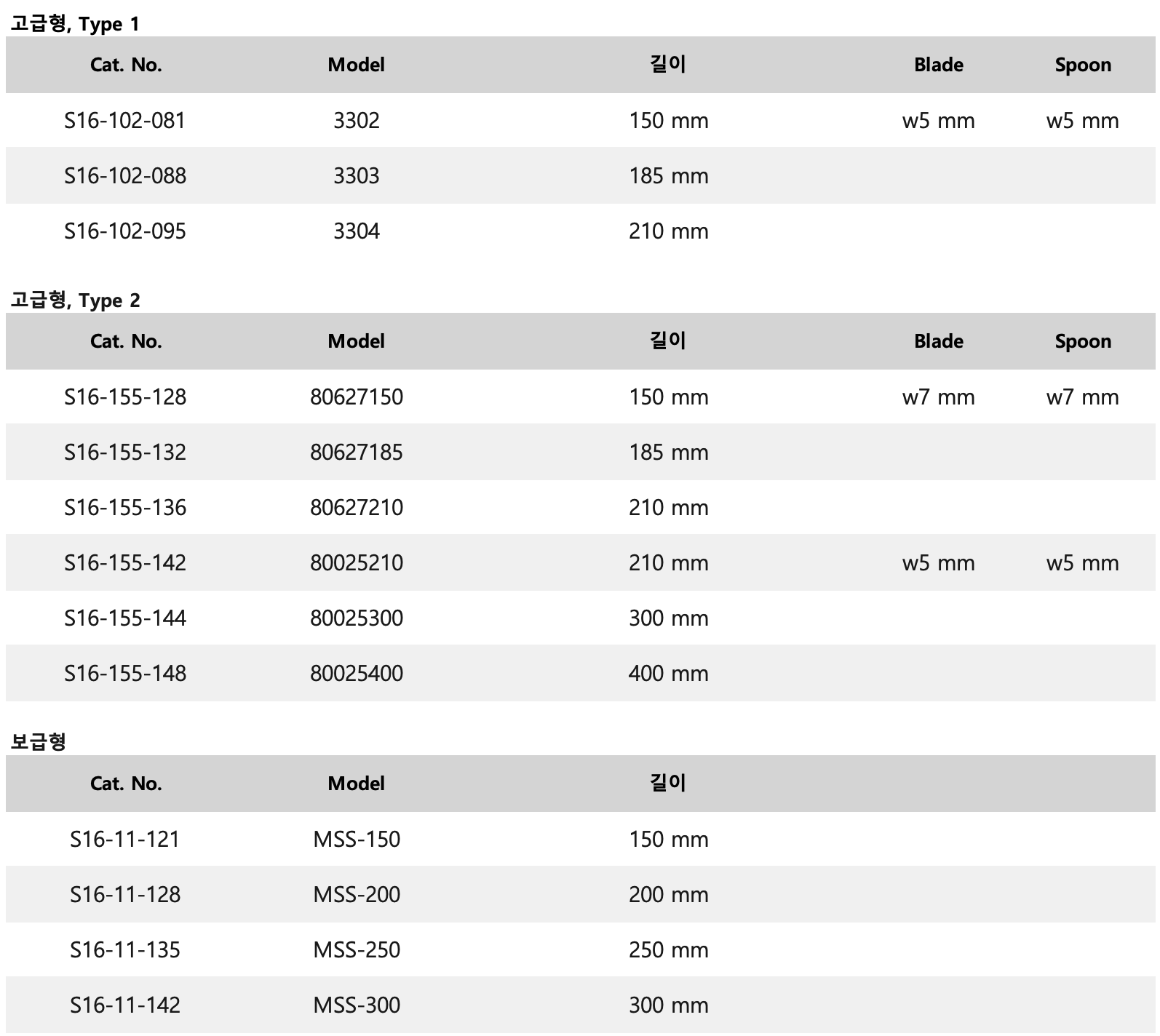Click model number 80627150
Screen dimensions: 1160x1036
click(x=357, y=397)
